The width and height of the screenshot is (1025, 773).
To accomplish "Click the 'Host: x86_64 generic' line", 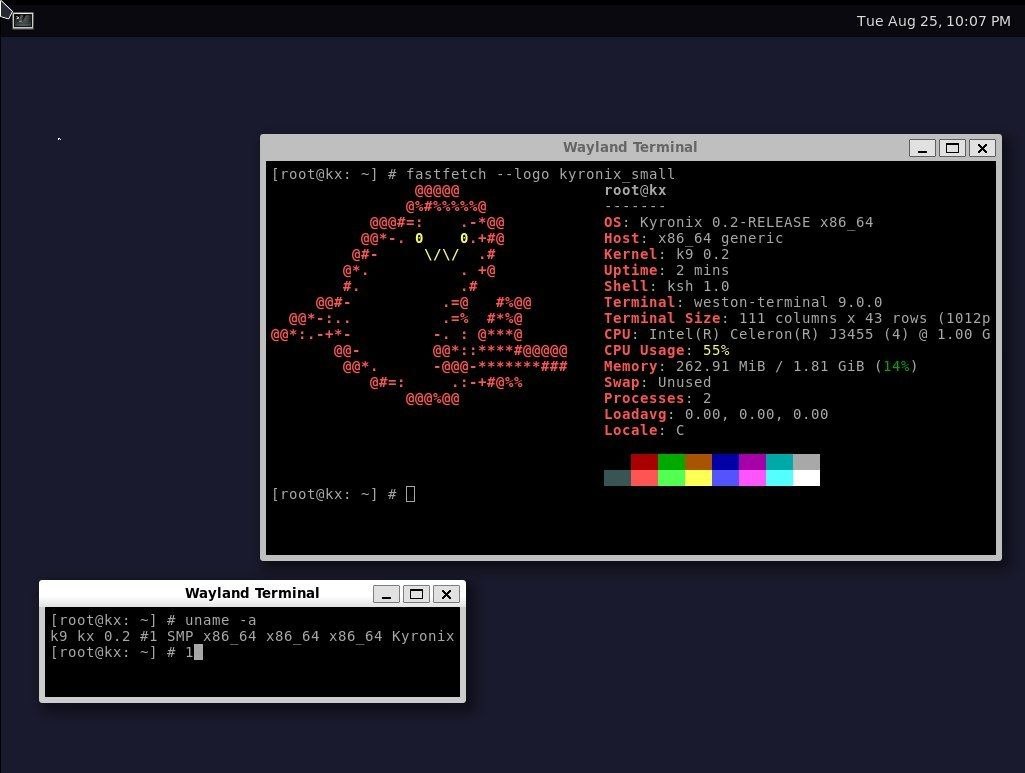I will (x=694, y=238).
